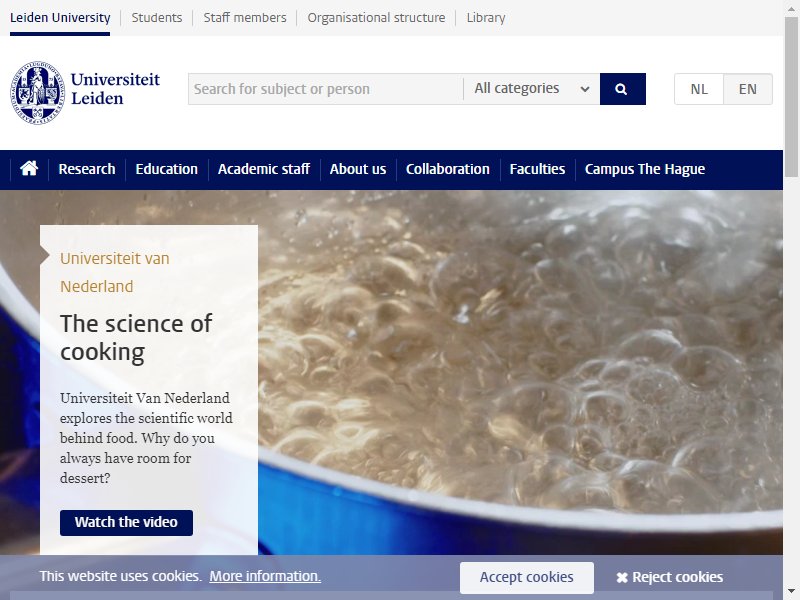Open the Collaboration menu
The height and width of the screenshot is (600, 800).
click(x=447, y=169)
